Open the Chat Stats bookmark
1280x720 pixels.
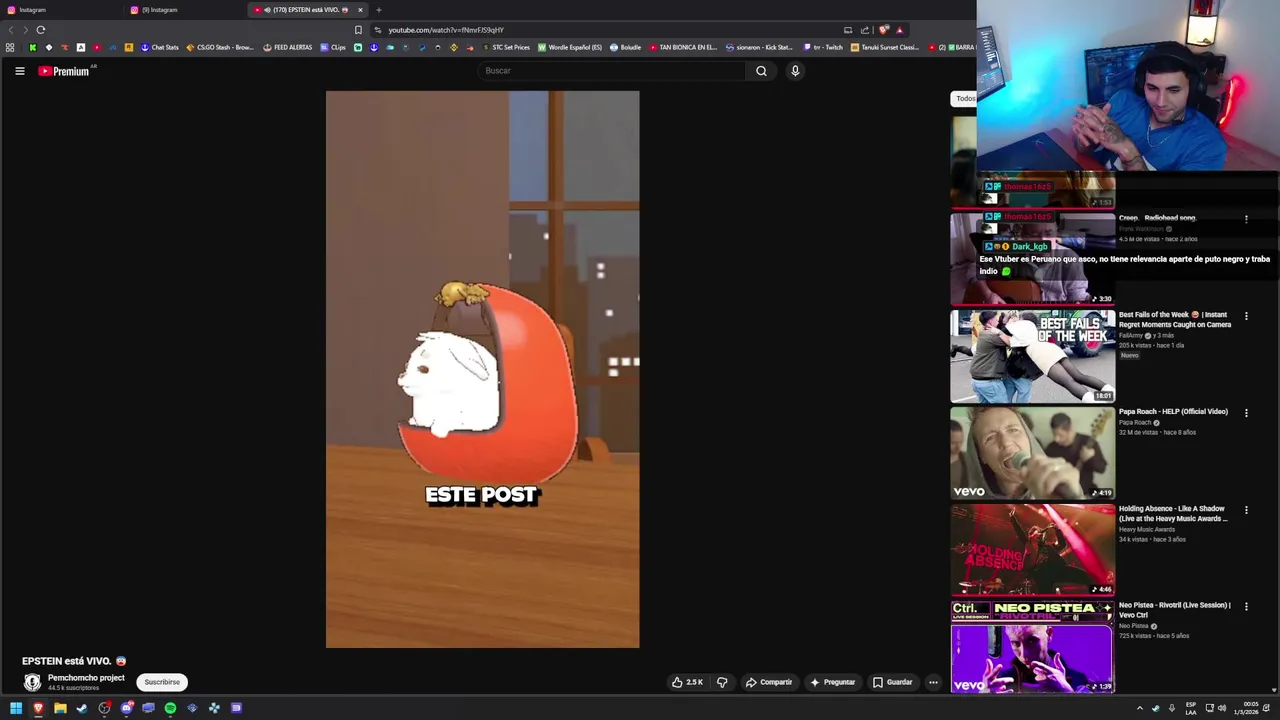point(159,47)
